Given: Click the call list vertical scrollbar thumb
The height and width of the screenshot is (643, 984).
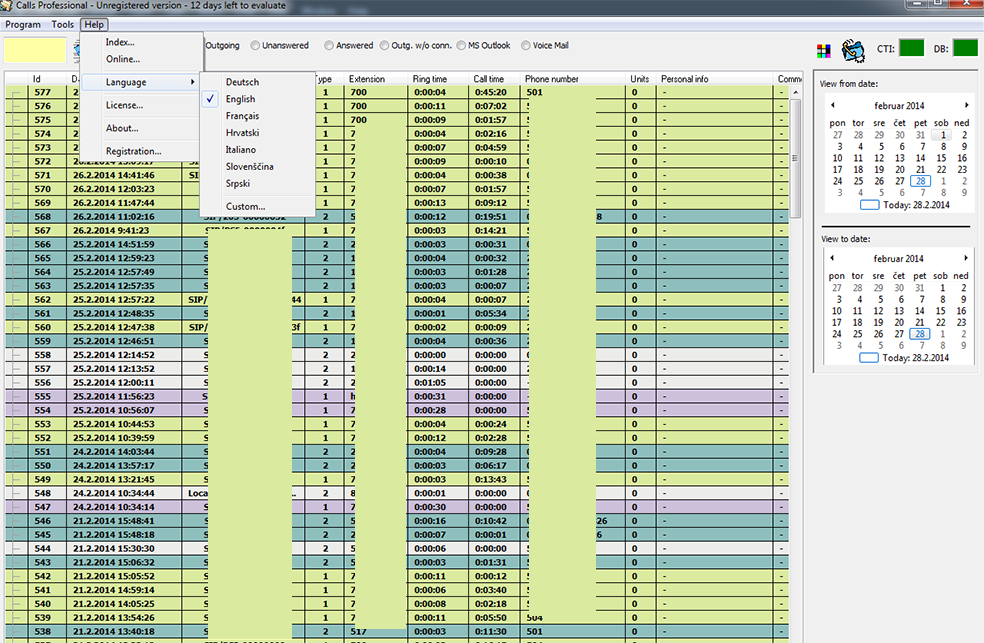Looking at the screenshot, I should (x=795, y=158).
